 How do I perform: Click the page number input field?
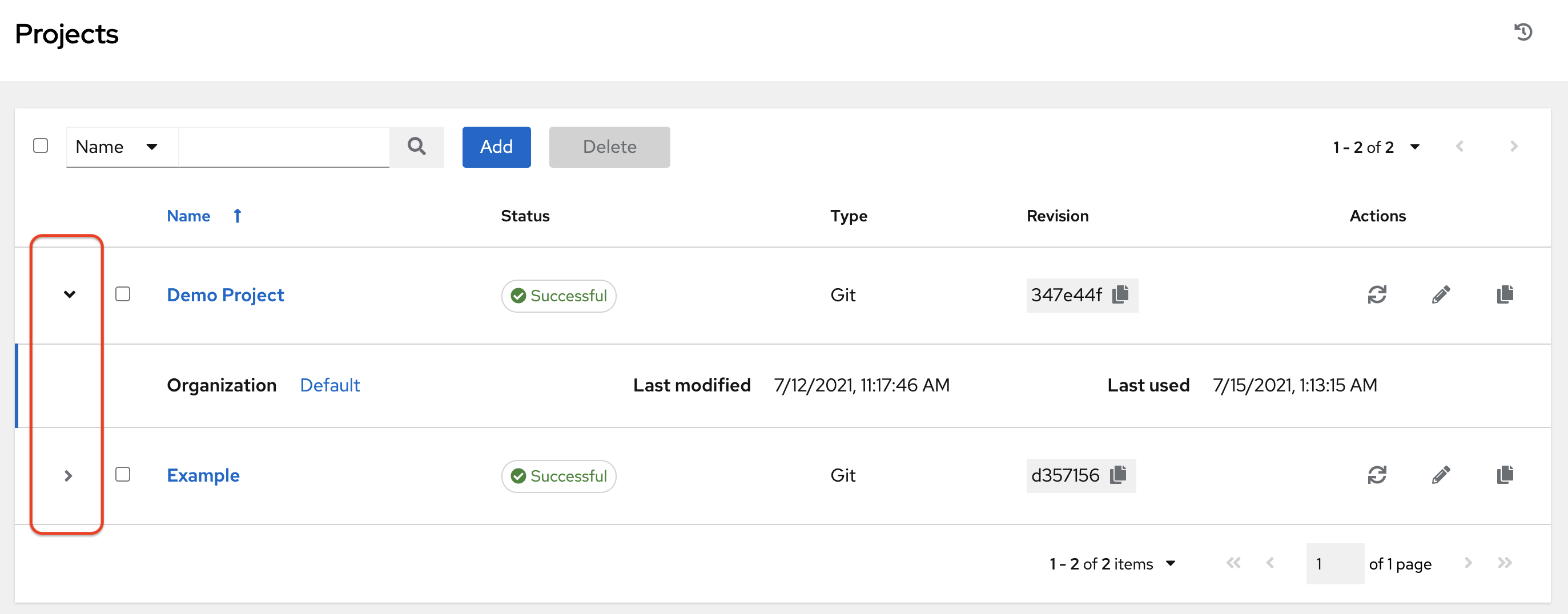click(x=1334, y=563)
